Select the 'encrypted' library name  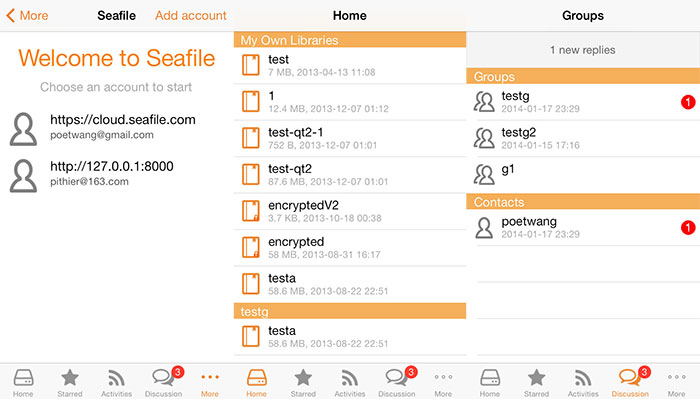click(296, 242)
